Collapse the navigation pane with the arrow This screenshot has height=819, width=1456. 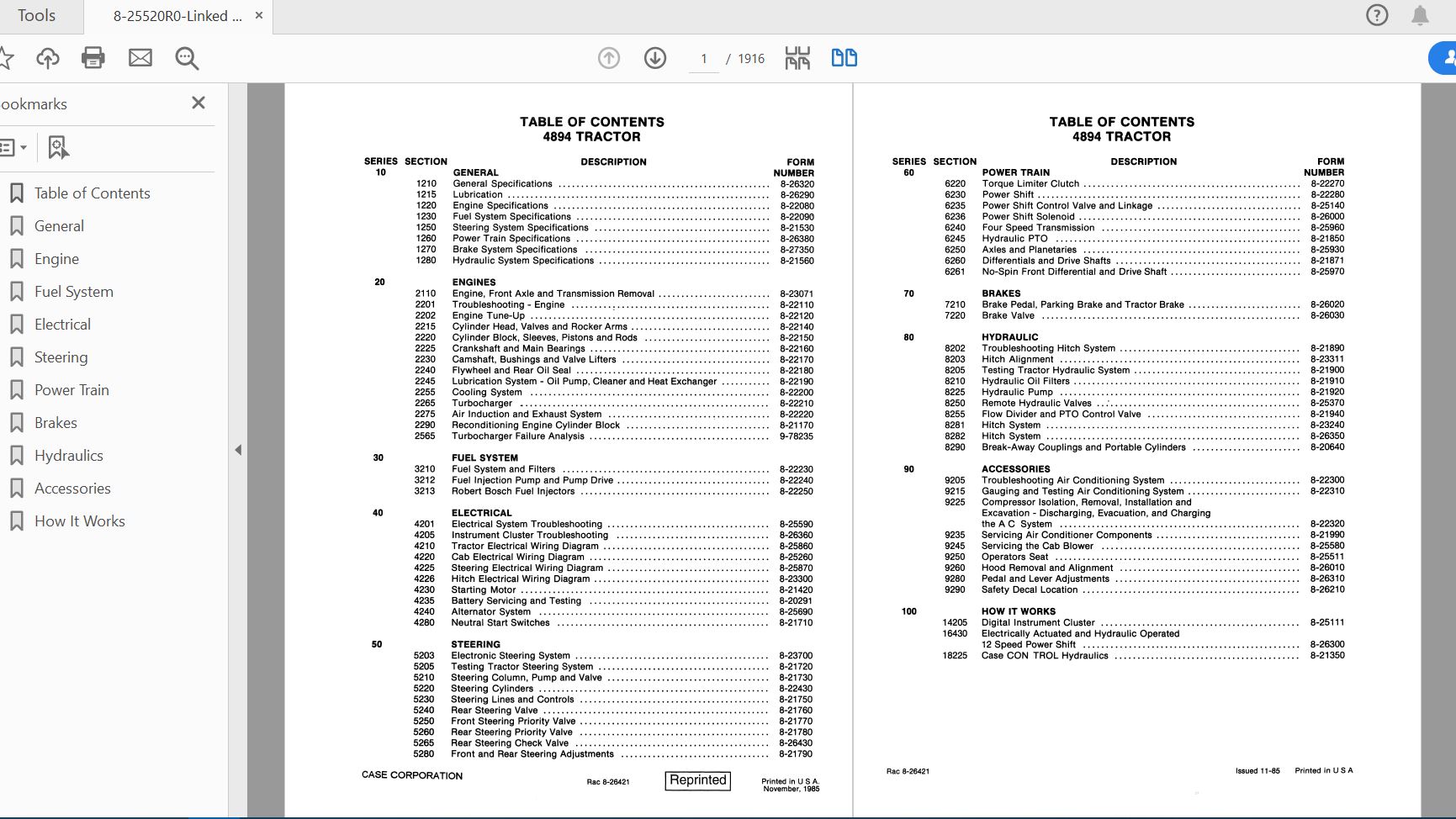(238, 450)
